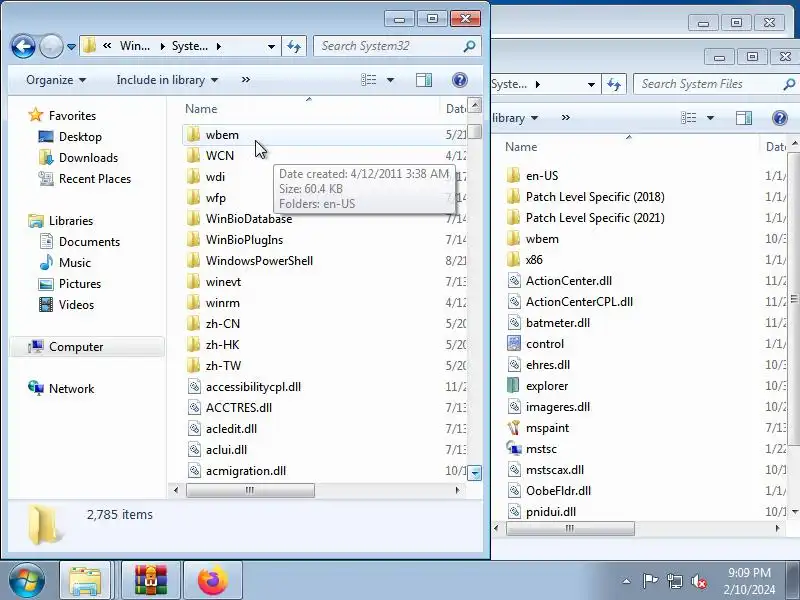The image size is (800, 600).
Task: Select Patch Level Specific (2021) folder
Action: point(595,217)
